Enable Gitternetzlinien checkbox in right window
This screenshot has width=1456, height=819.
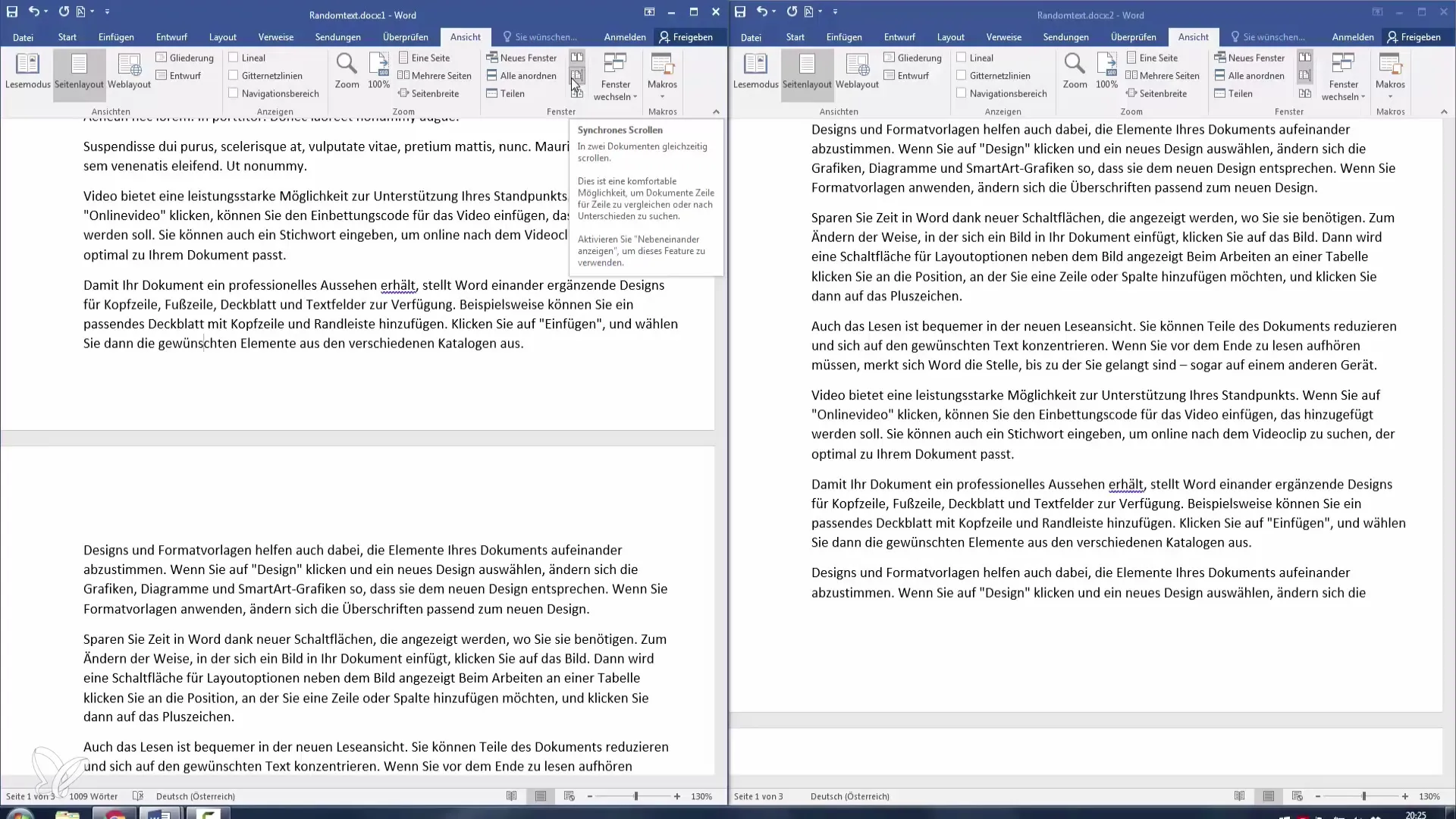tap(962, 76)
